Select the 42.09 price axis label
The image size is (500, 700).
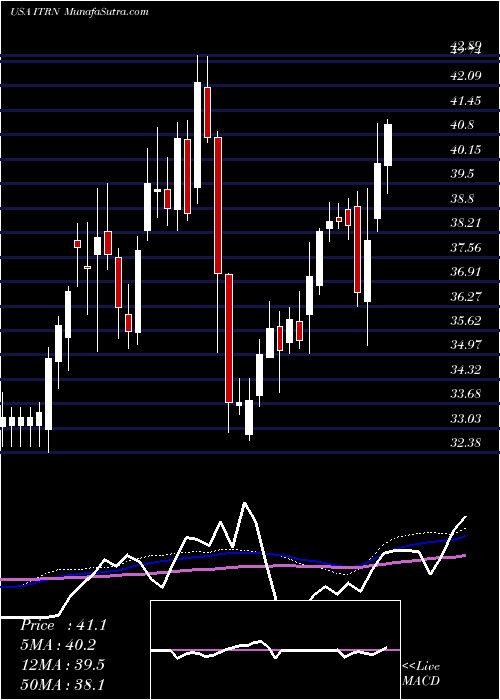(466, 75)
